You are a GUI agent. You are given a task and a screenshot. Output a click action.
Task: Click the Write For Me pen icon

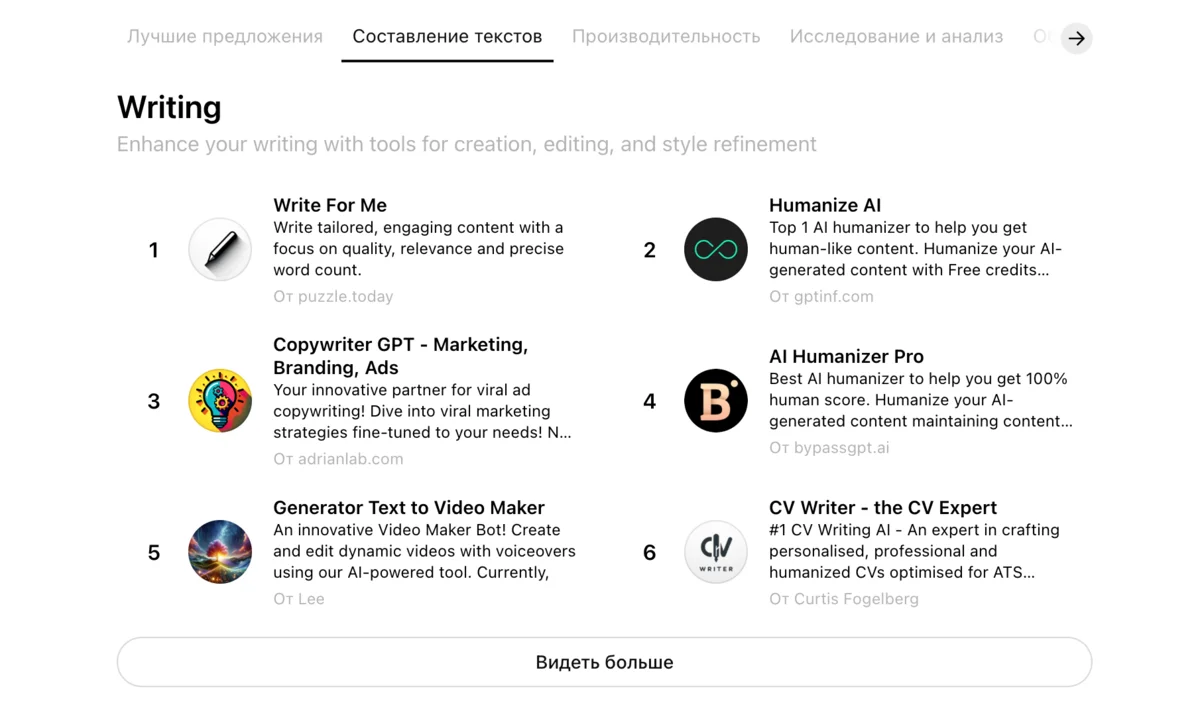[x=220, y=250]
